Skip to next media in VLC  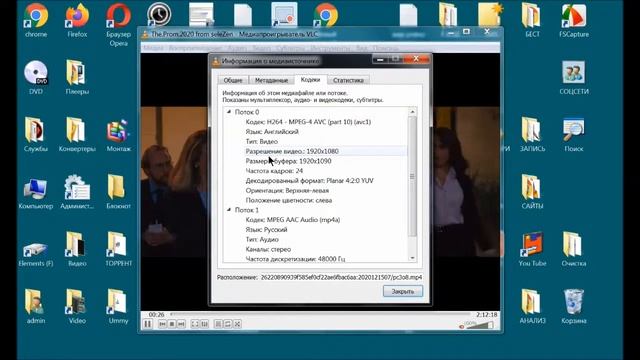point(181,324)
